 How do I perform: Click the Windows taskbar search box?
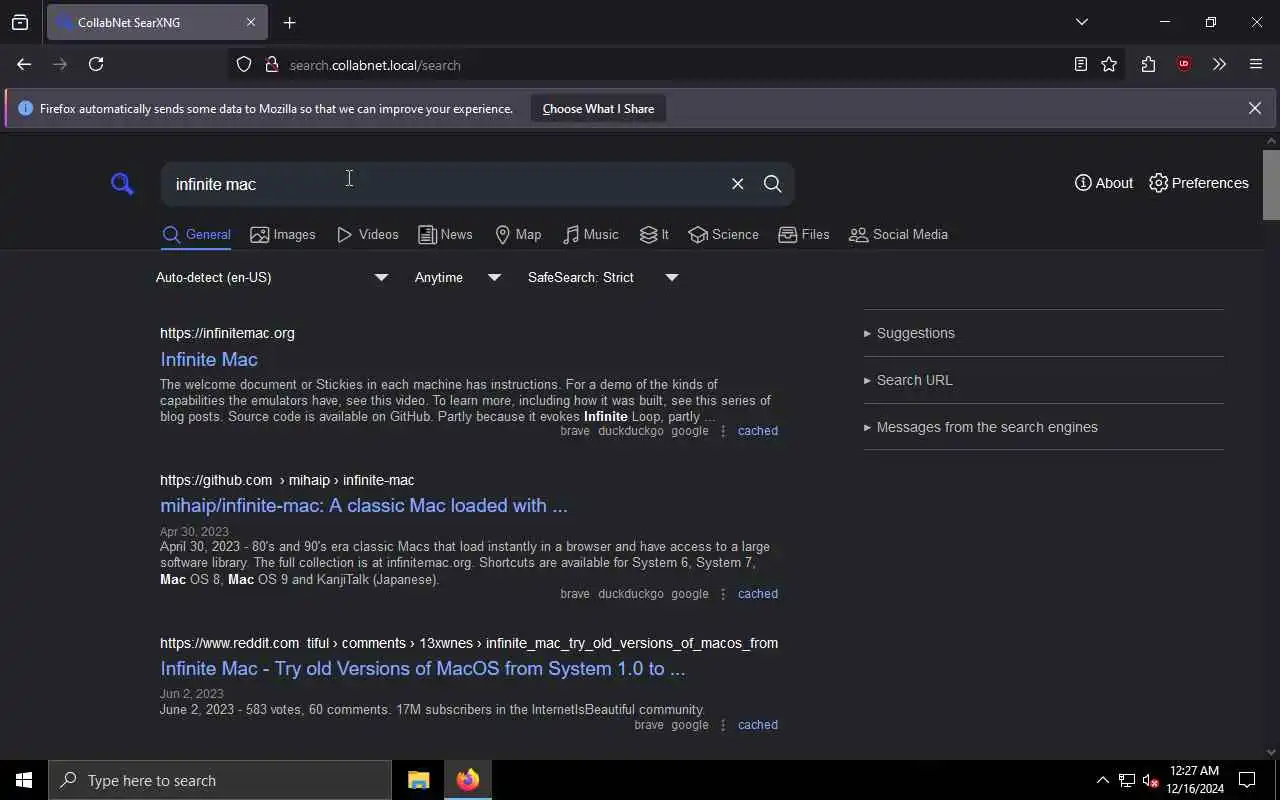coord(220,780)
